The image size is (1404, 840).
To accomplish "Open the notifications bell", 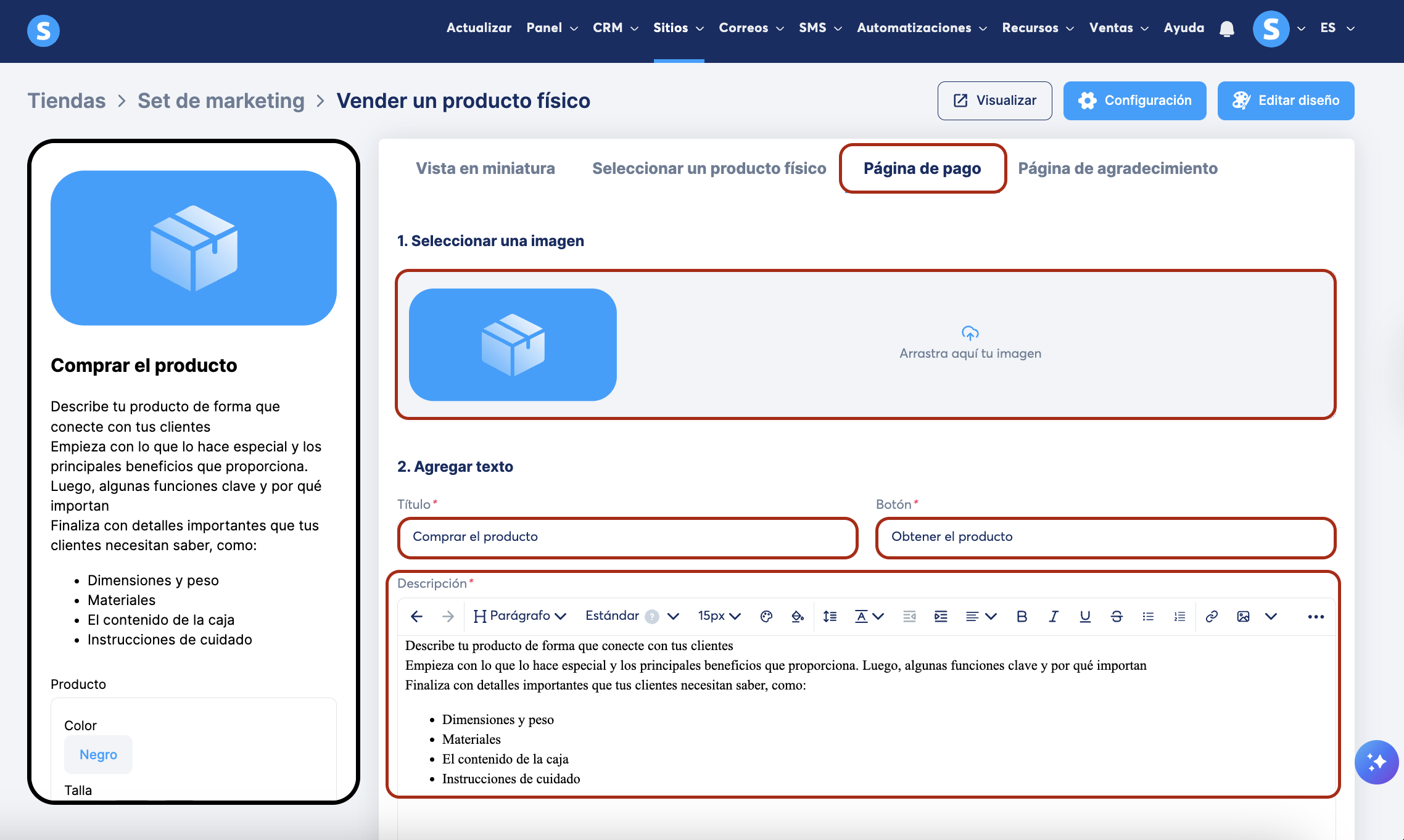I will click(x=1226, y=28).
